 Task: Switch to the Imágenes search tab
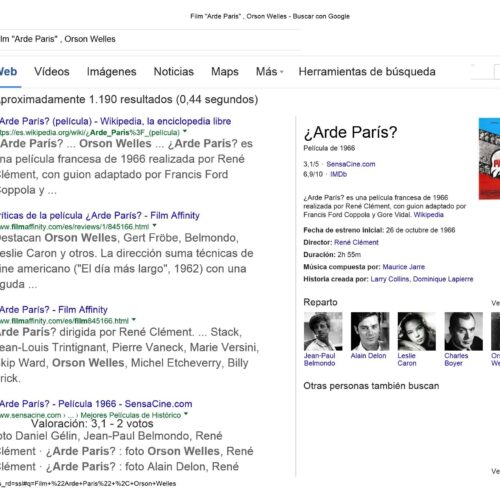click(111, 72)
